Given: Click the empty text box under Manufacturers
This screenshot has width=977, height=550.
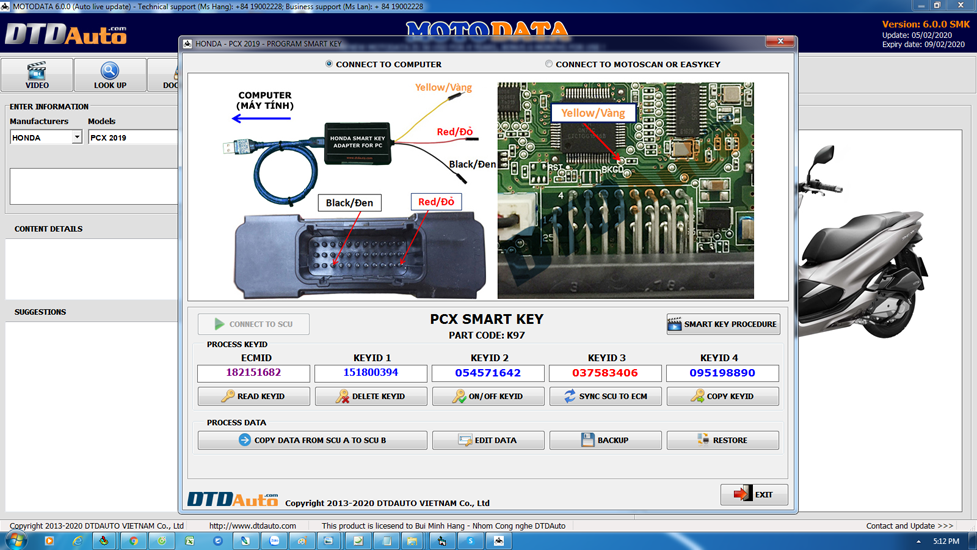Looking at the screenshot, I should pyautogui.click(x=93, y=186).
